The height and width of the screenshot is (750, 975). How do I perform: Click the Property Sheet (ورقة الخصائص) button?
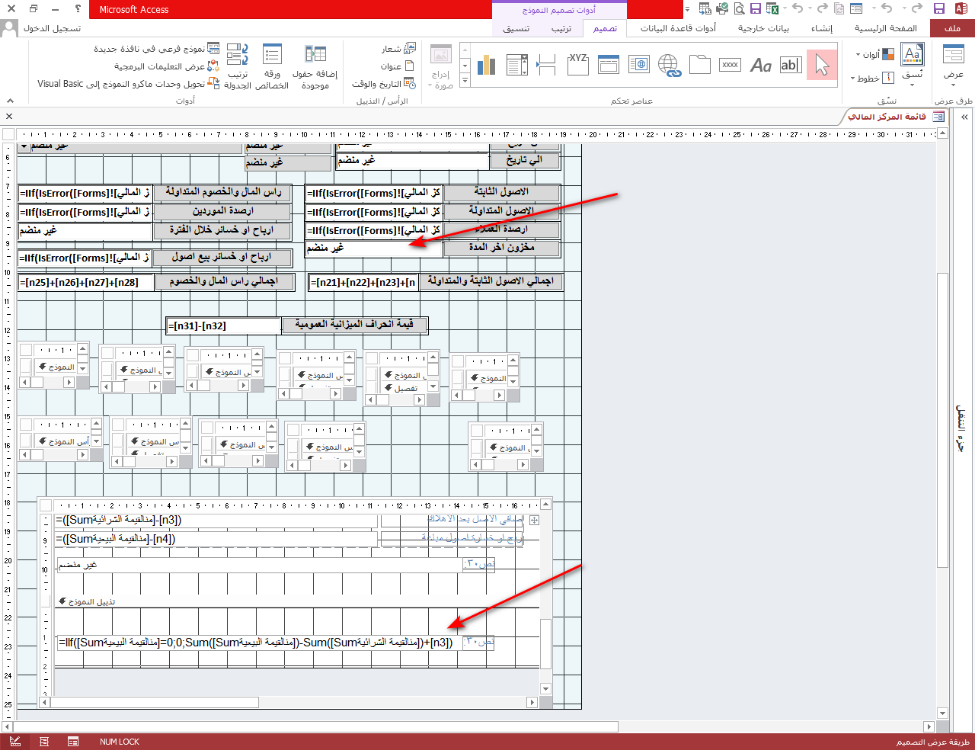pyautogui.click(x=273, y=66)
